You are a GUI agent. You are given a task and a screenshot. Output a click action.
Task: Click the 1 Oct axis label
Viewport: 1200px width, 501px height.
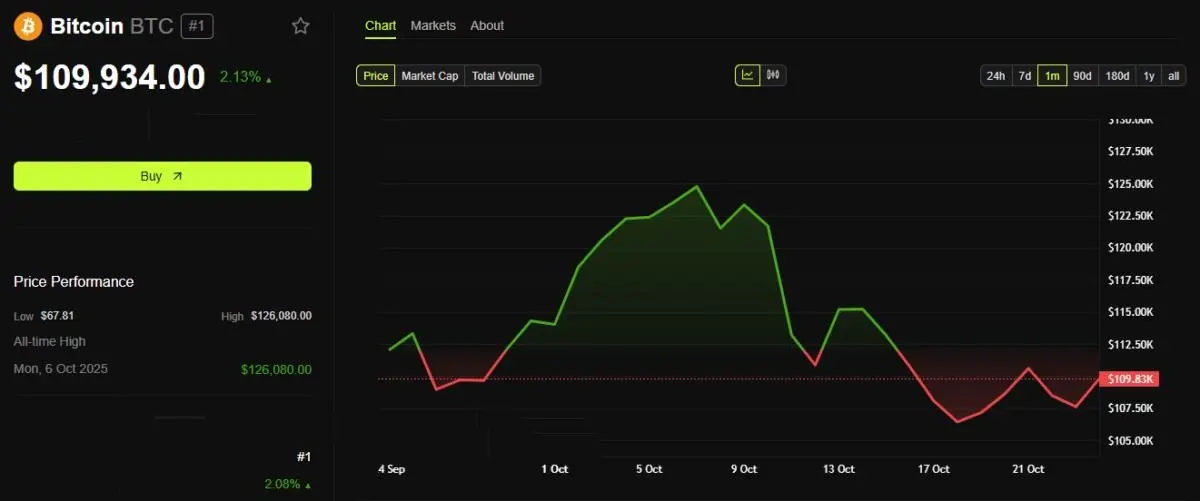tap(555, 469)
